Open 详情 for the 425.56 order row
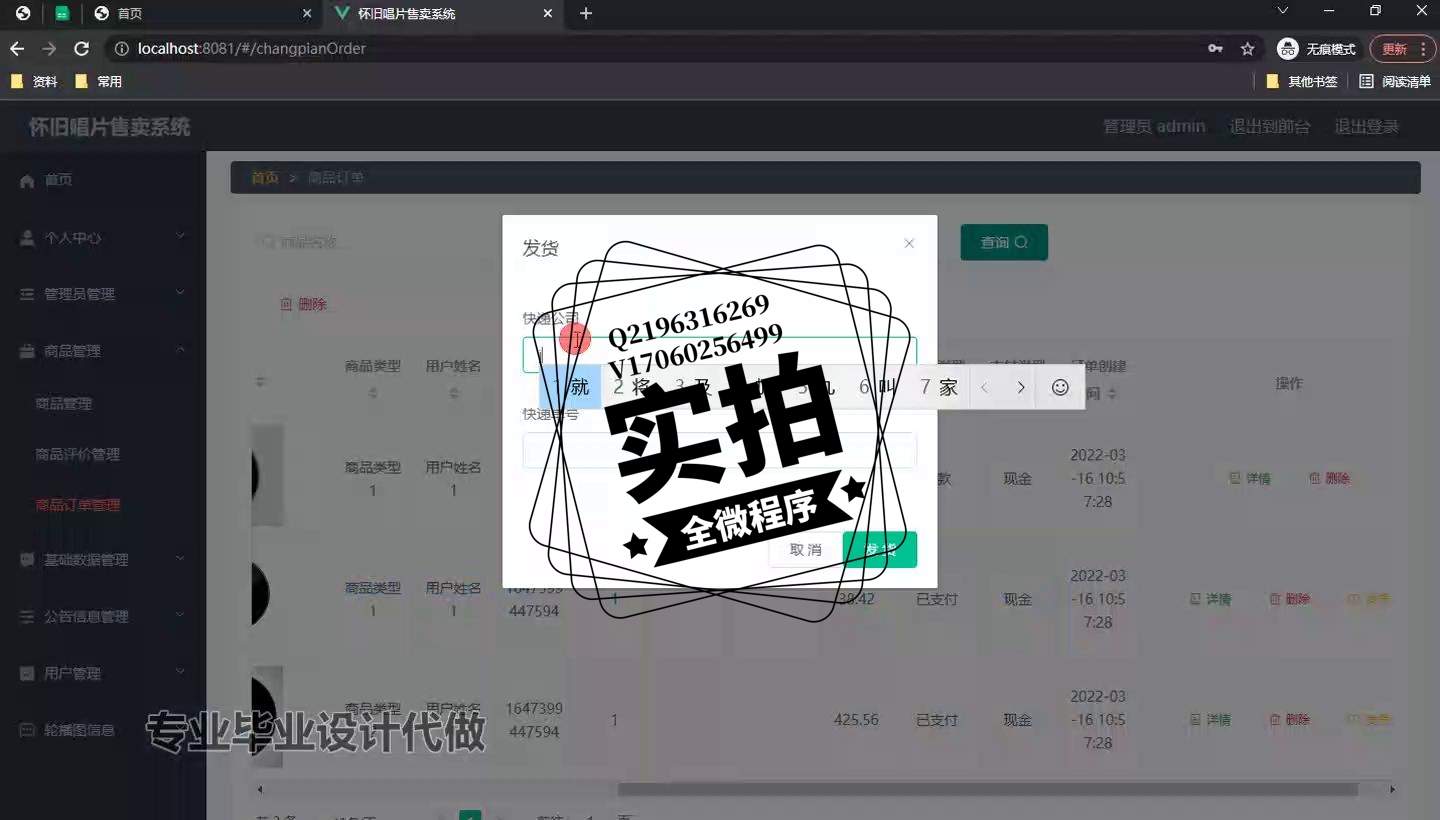The width and height of the screenshot is (1440, 820). point(1210,720)
